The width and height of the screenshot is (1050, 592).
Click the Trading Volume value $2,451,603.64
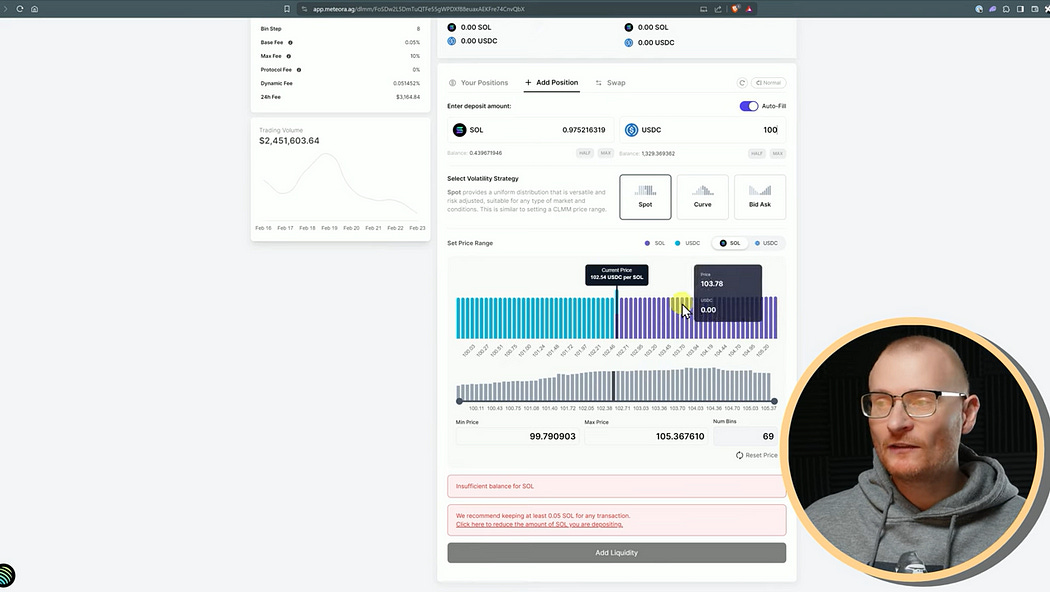(x=289, y=141)
